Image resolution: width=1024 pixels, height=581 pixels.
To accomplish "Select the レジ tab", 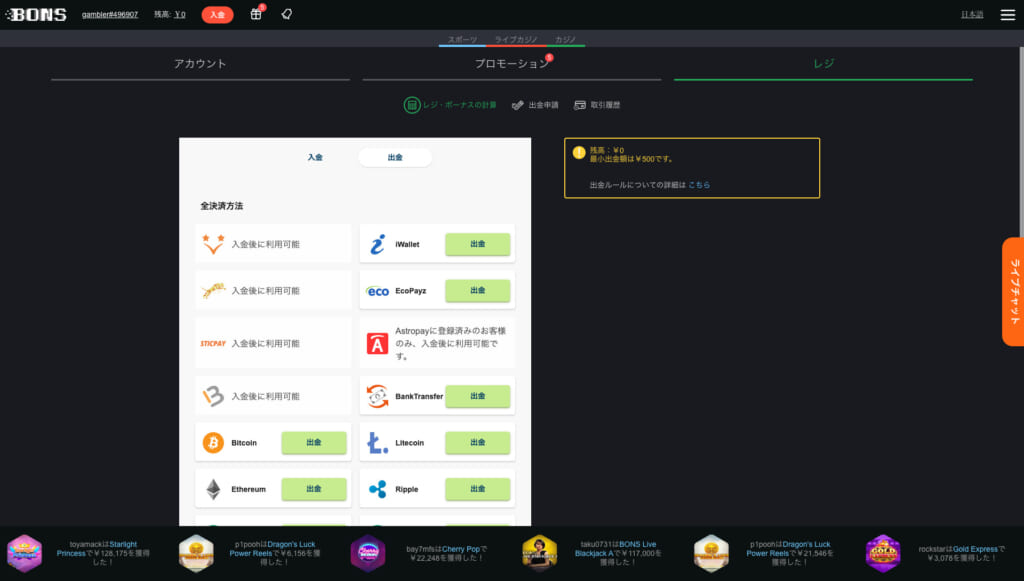I will coord(823,63).
